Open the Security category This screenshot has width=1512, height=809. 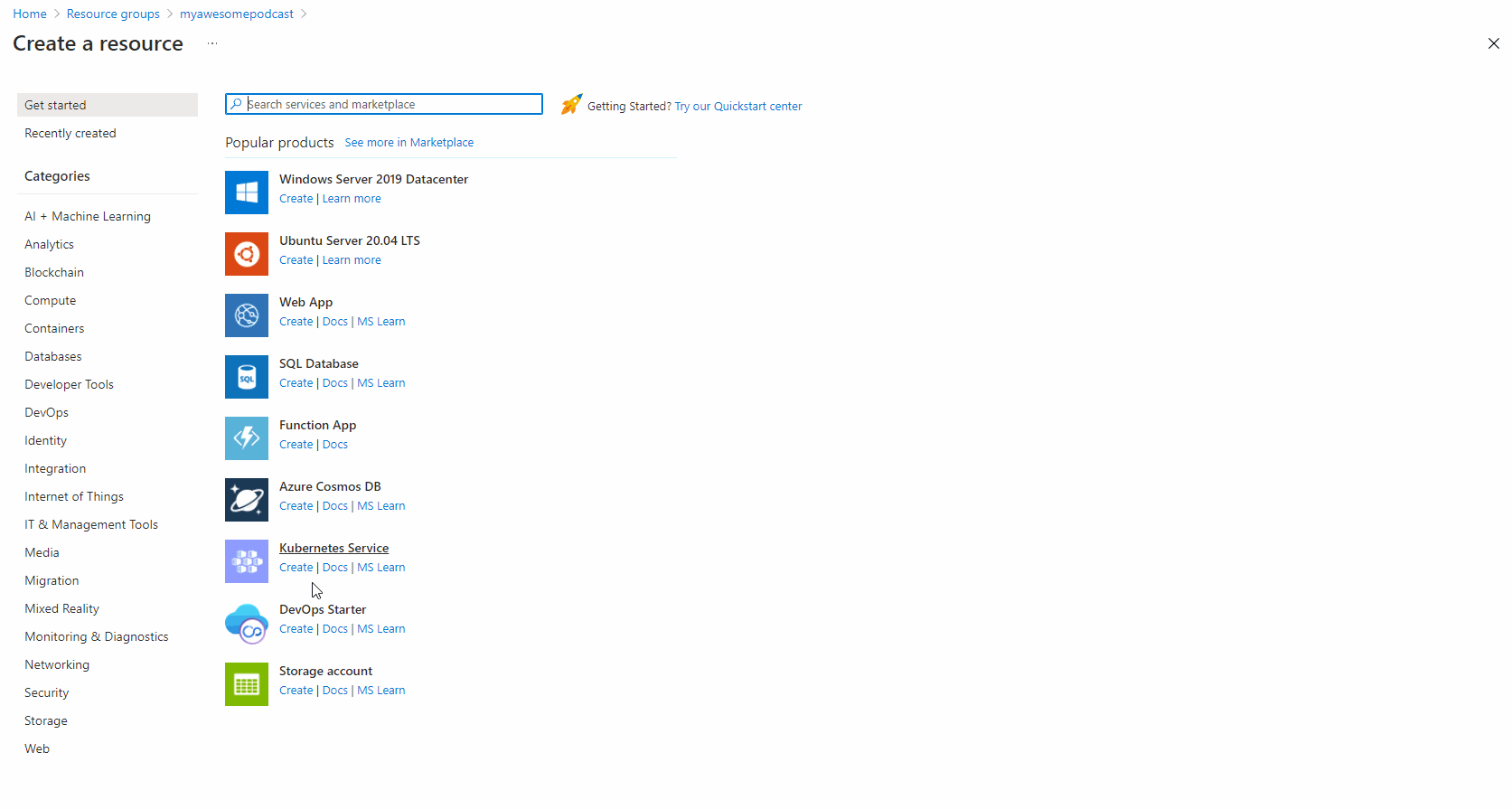[47, 692]
